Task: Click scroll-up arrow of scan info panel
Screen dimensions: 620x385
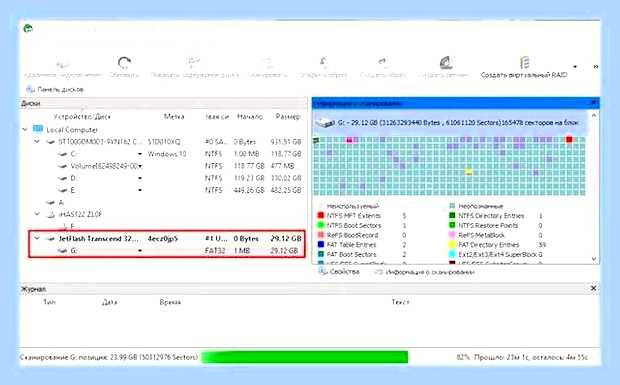Action: click(x=594, y=115)
